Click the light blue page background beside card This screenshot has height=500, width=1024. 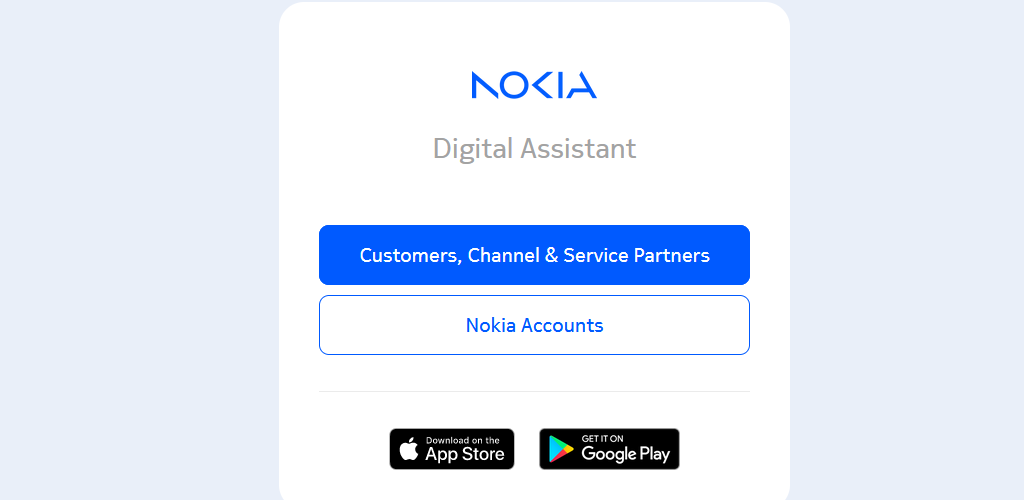pyautogui.click(x=137, y=248)
